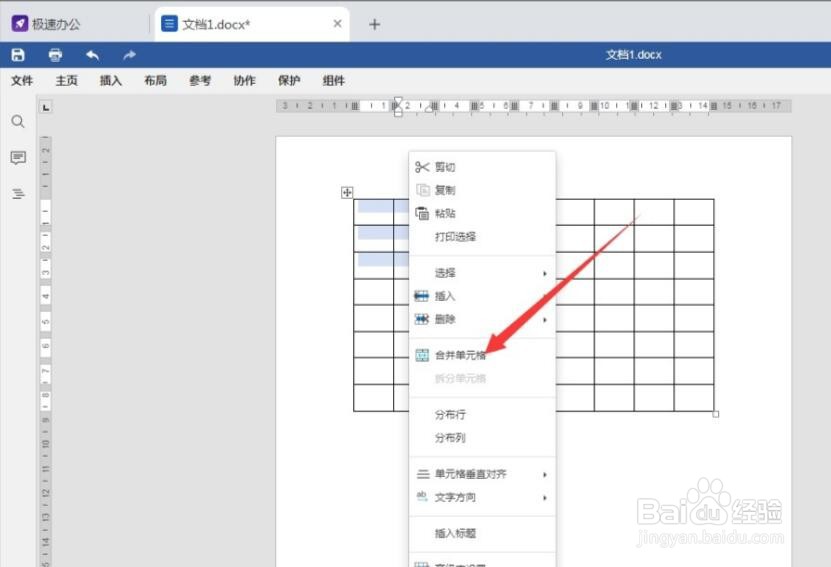This screenshot has height=567, width=831.
Task: Close the 文档1.docx tab
Action: click(337, 24)
